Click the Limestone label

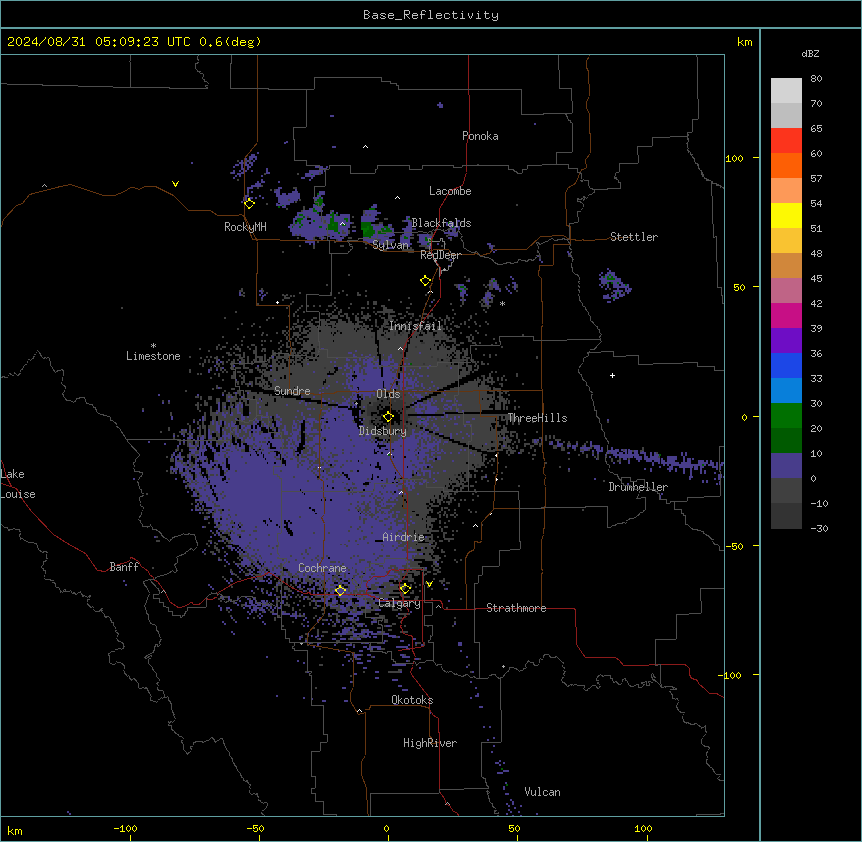(x=153, y=356)
